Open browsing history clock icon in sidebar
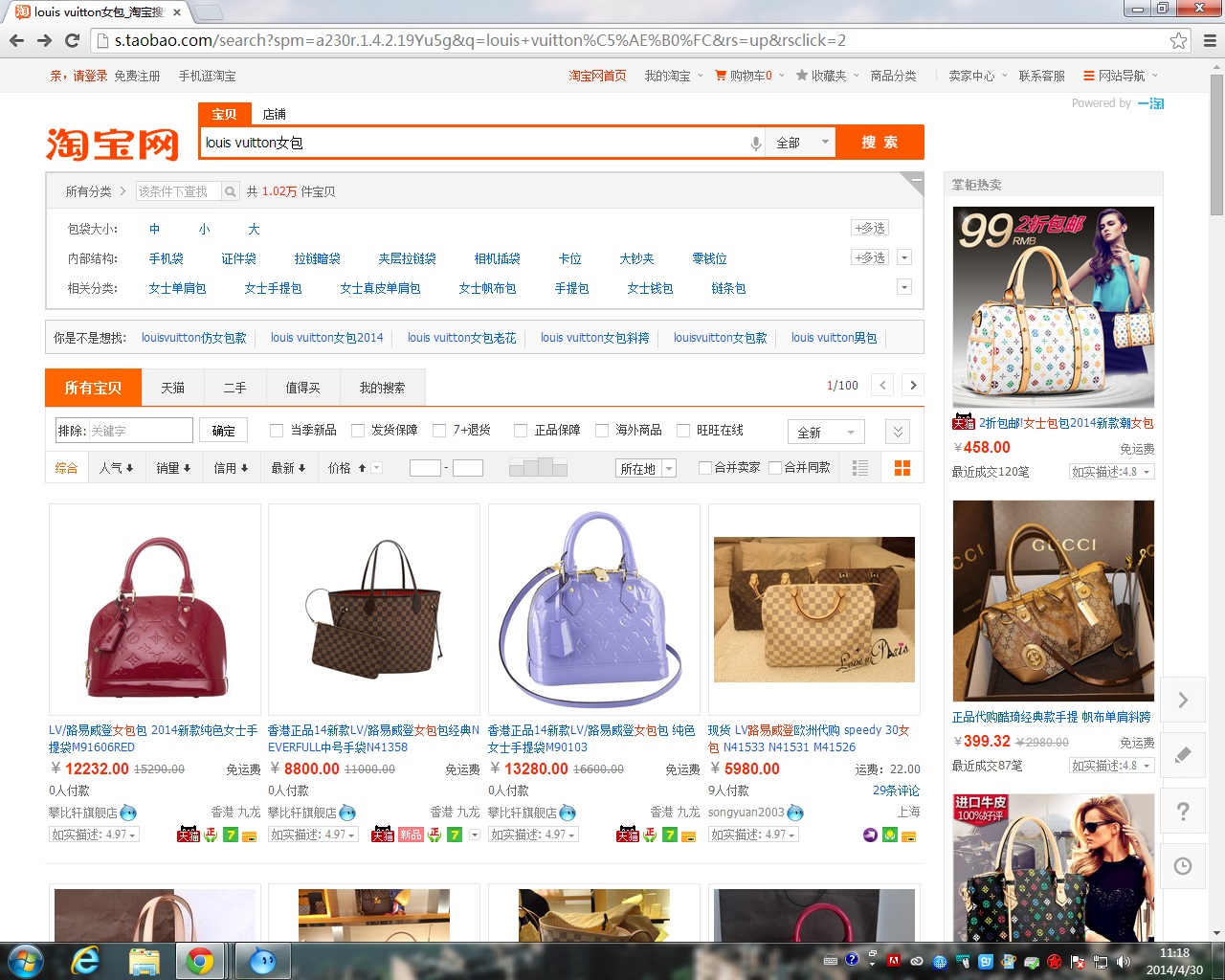The image size is (1225, 980). pos(1183,866)
